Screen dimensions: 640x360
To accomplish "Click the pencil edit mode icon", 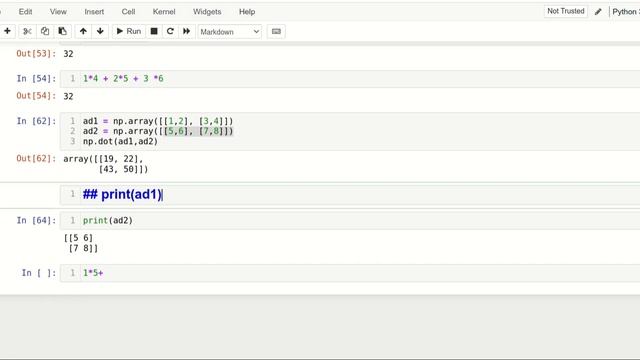I will [598, 12].
